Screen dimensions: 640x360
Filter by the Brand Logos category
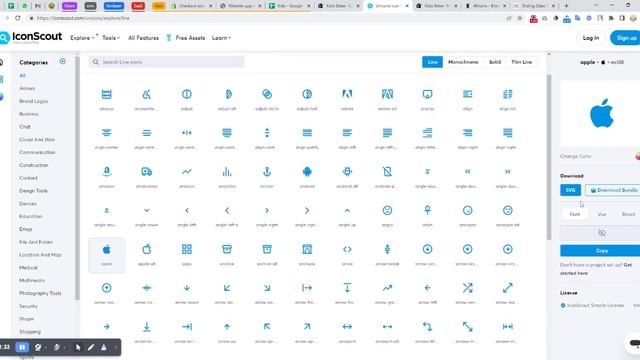tap(33, 101)
